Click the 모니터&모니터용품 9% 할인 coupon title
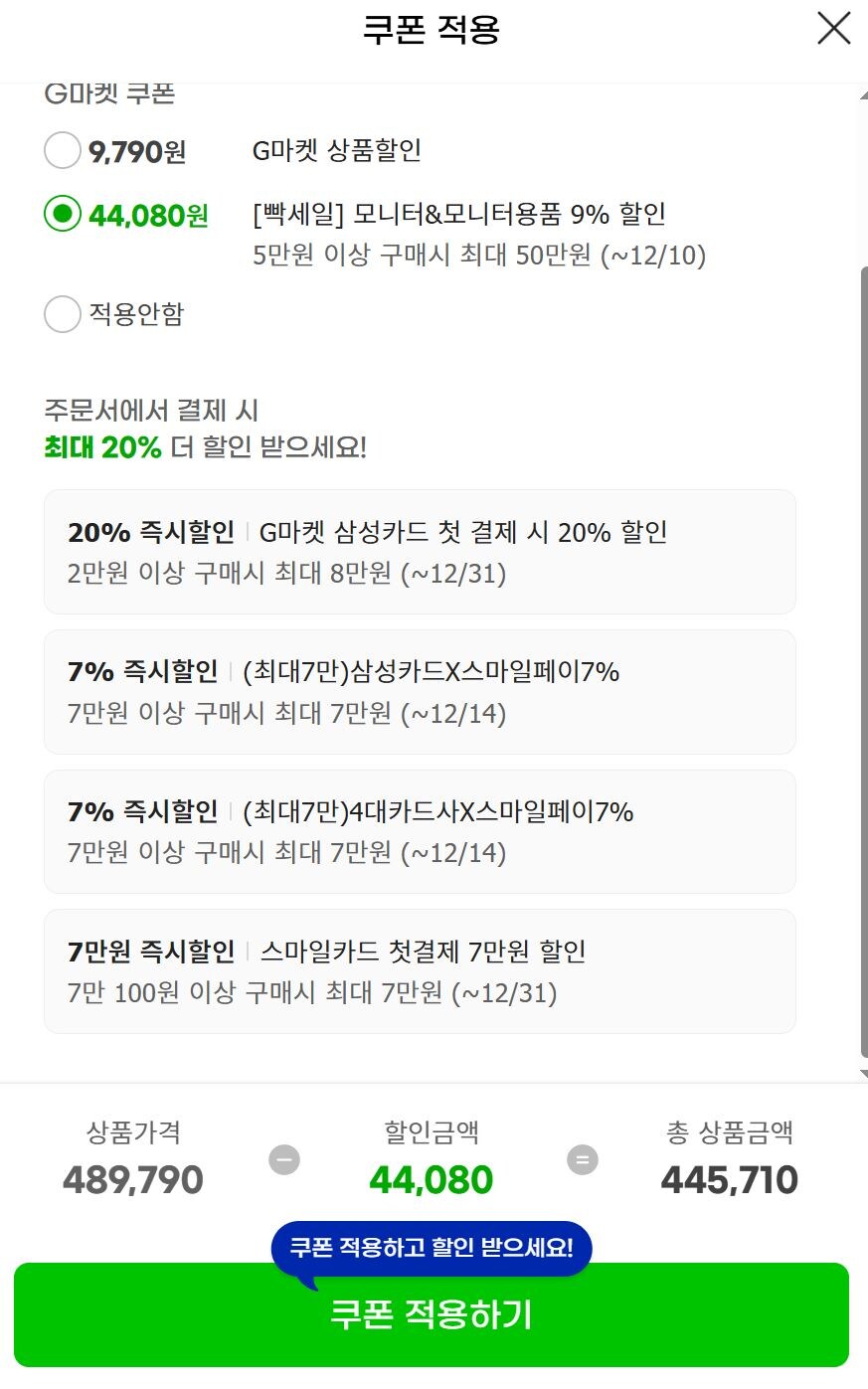Image resolution: width=868 pixels, height=1389 pixels. pos(459,214)
